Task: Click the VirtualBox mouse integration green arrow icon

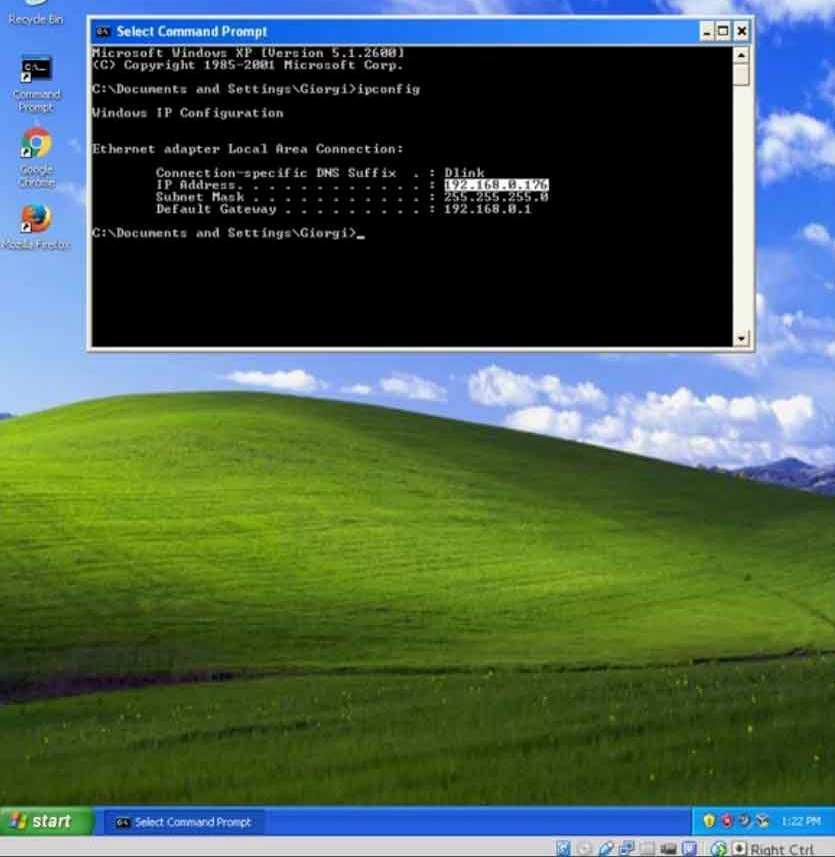Action: pyautogui.click(x=719, y=849)
